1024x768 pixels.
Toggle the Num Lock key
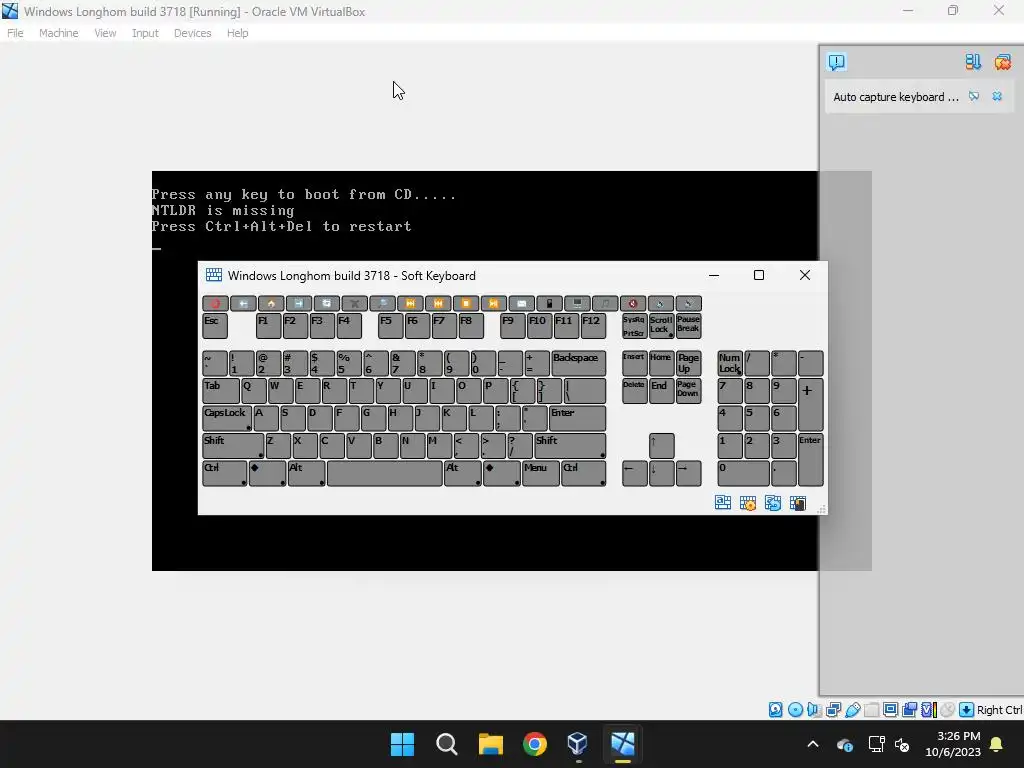click(730, 363)
